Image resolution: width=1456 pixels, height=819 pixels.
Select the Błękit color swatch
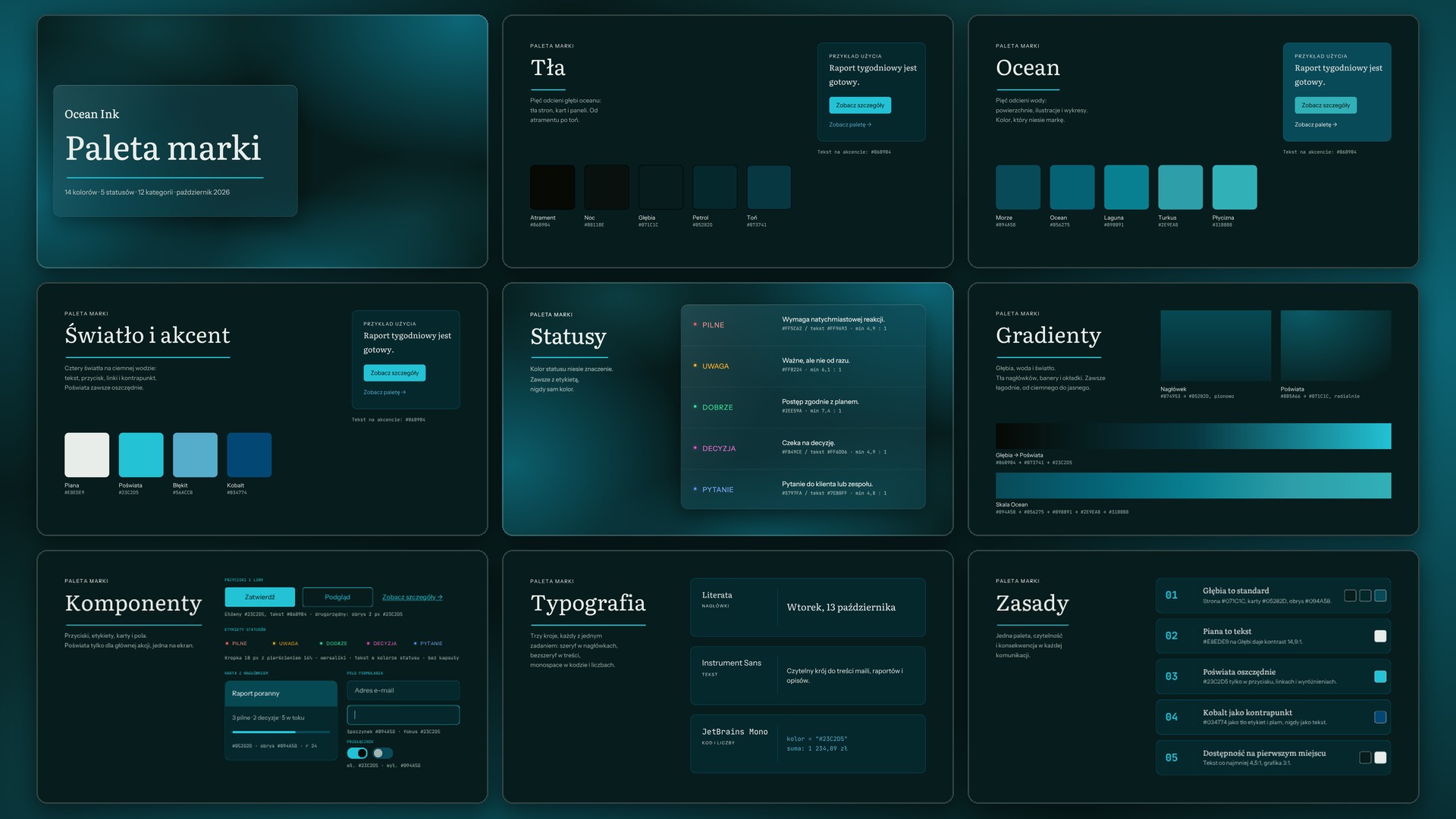(x=195, y=455)
